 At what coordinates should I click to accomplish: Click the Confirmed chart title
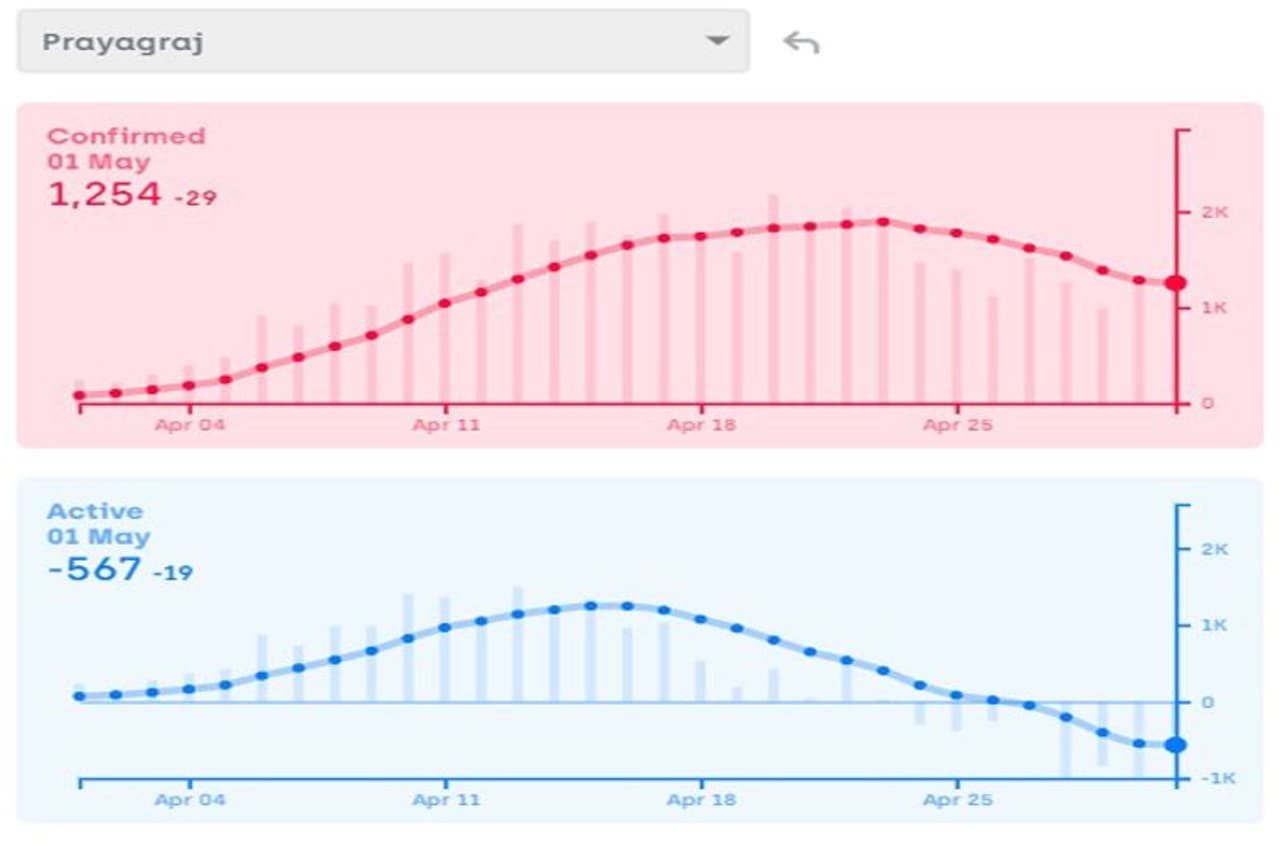tap(126, 136)
